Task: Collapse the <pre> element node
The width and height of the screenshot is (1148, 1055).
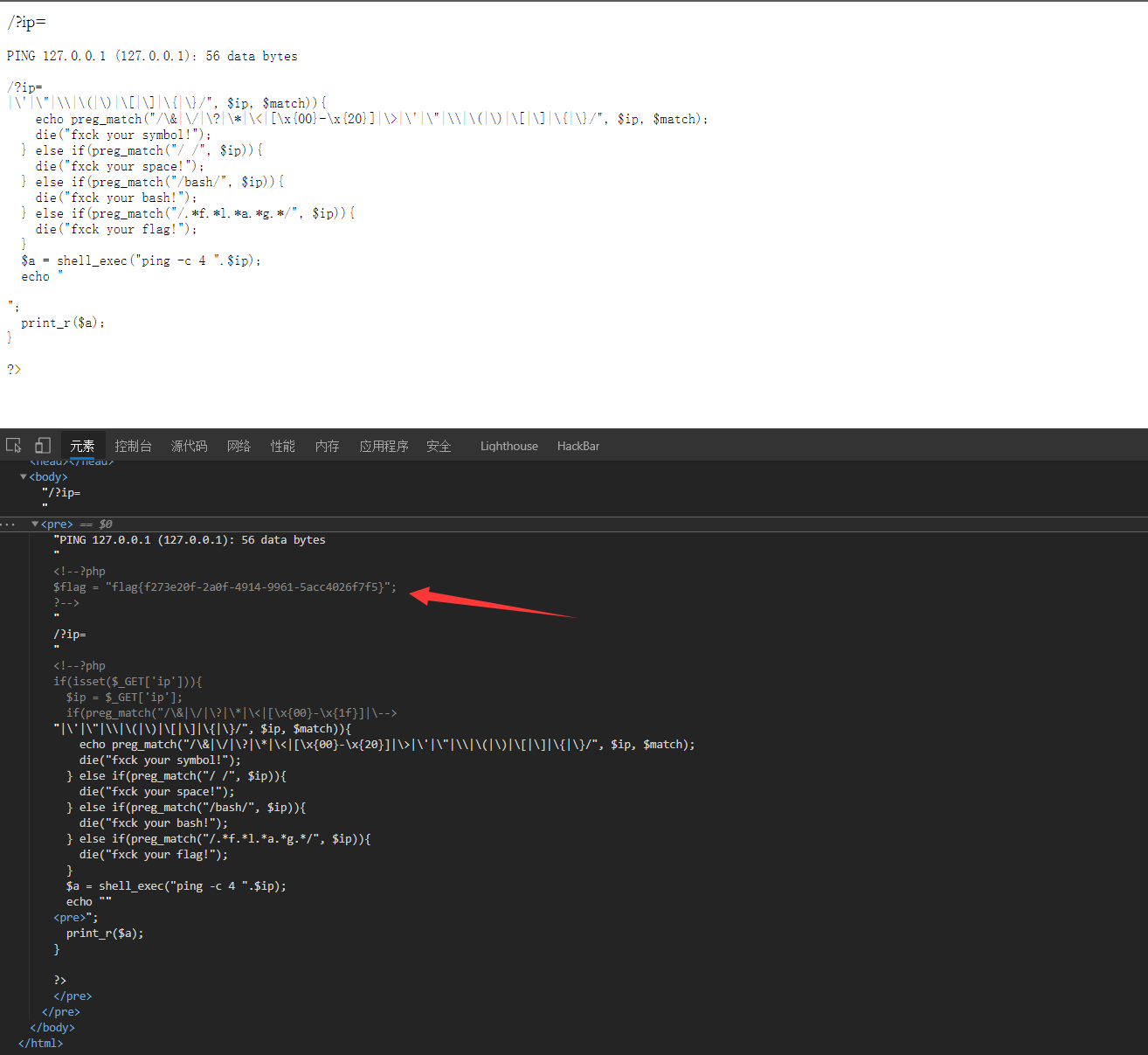Action: point(35,524)
